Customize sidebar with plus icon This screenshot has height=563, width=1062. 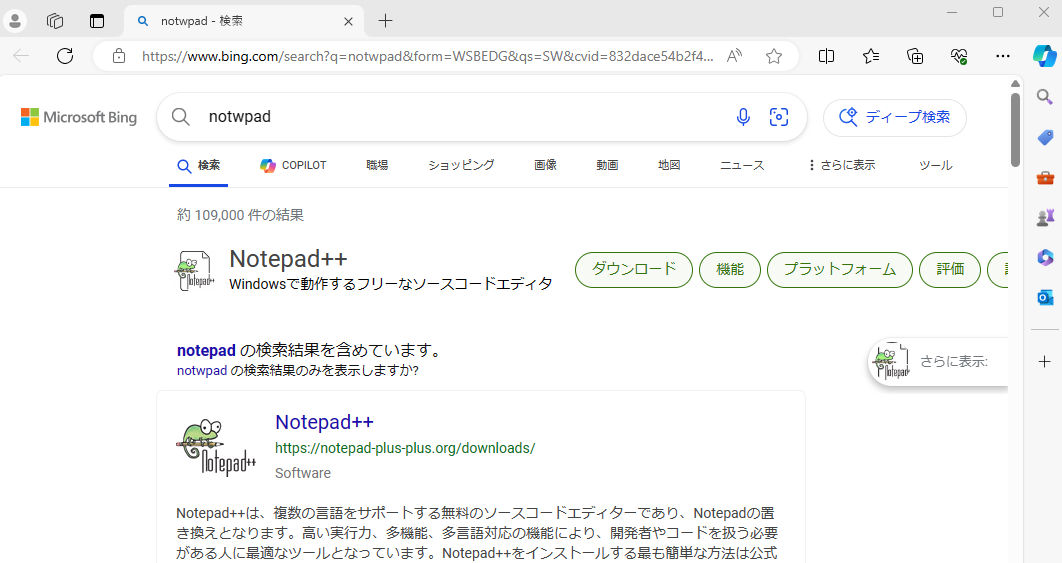[x=1045, y=362]
